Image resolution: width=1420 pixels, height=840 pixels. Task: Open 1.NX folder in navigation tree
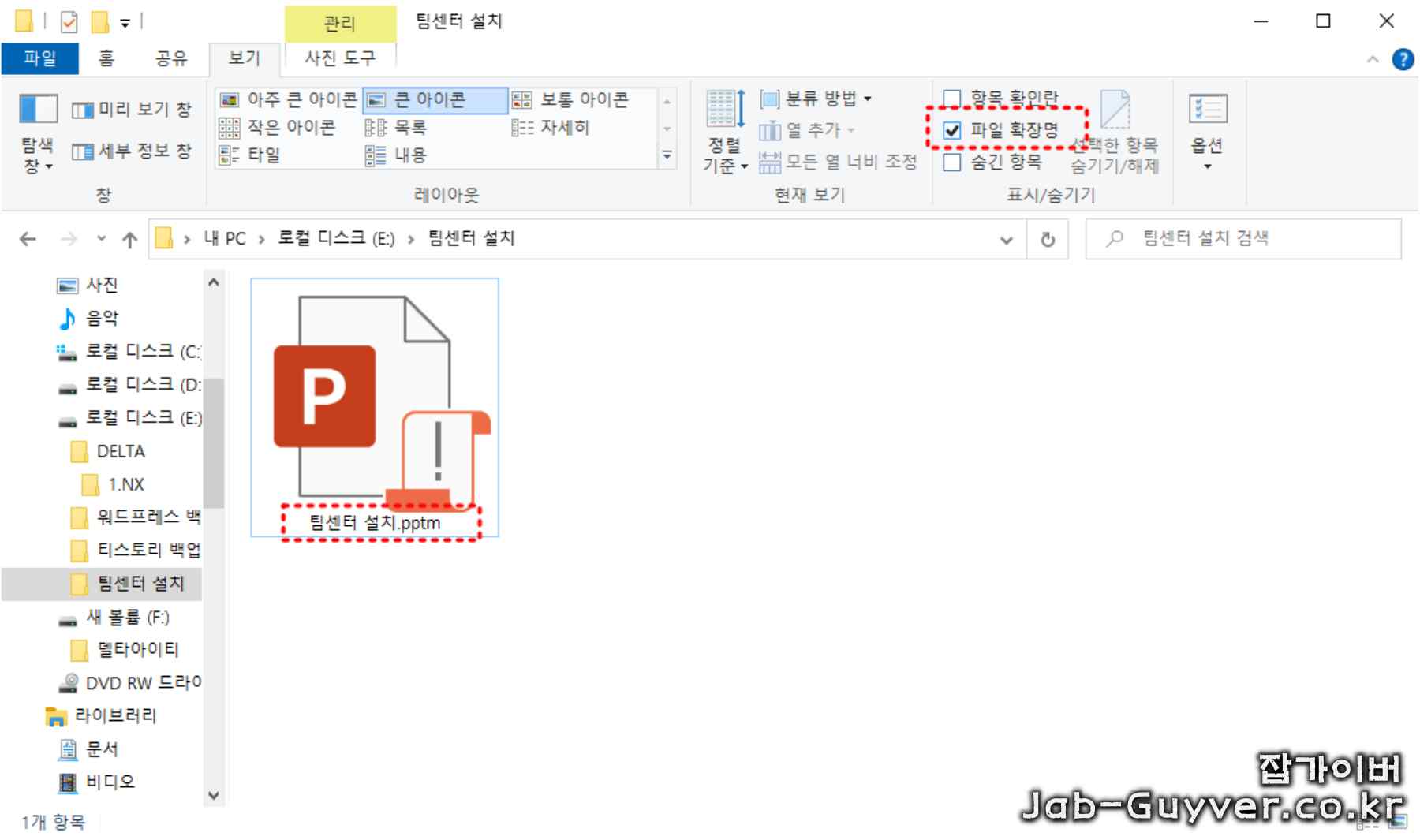tap(126, 484)
